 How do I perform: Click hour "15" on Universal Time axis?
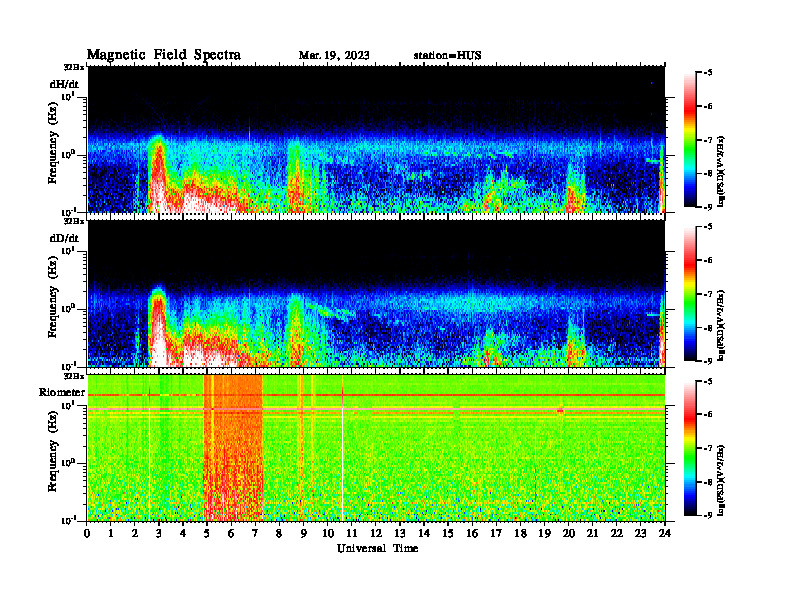tap(448, 534)
